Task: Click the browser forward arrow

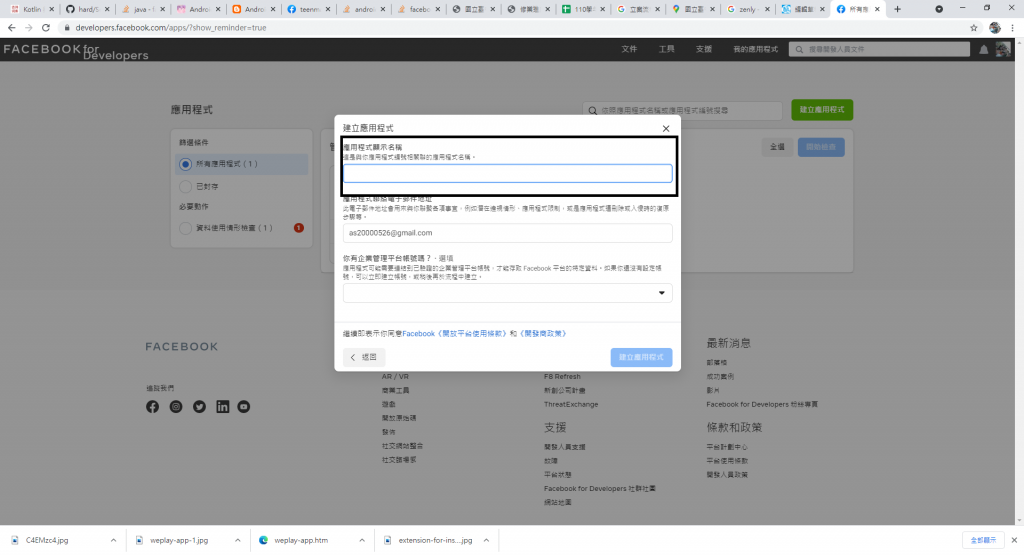Action: click(28, 28)
